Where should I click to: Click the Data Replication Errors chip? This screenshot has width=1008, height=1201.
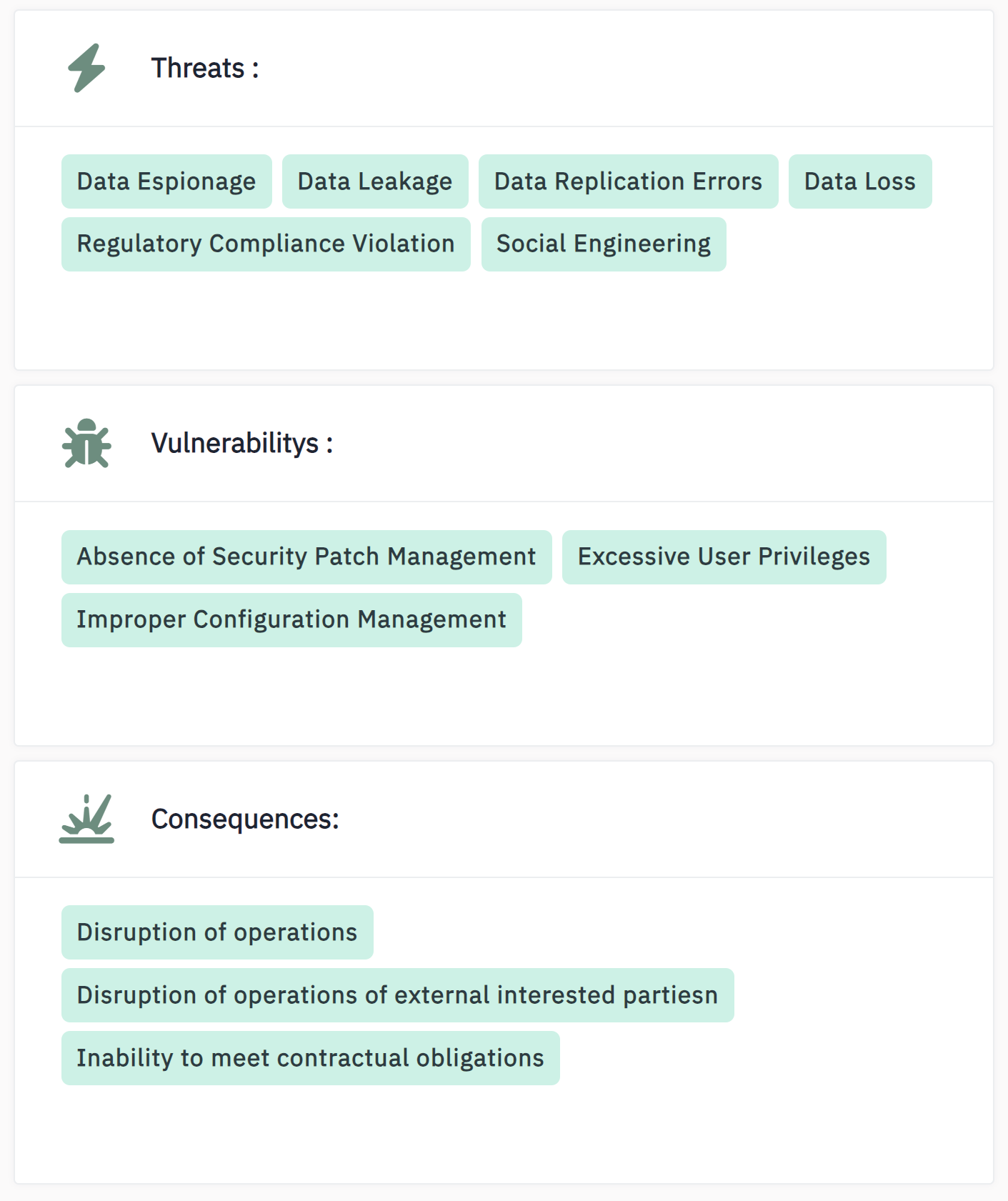[x=627, y=181]
